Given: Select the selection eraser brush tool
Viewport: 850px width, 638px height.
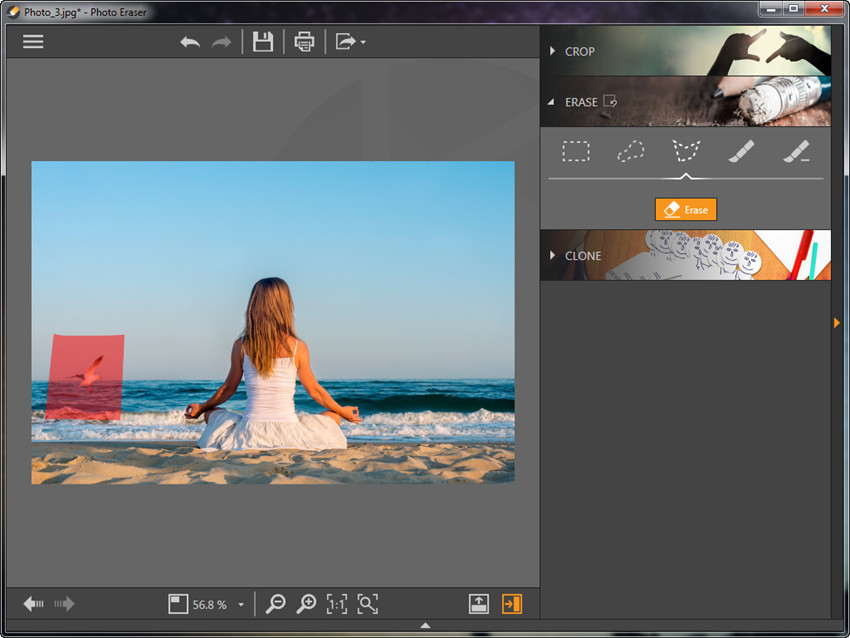Looking at the screenshot, I should click(796, 151).
